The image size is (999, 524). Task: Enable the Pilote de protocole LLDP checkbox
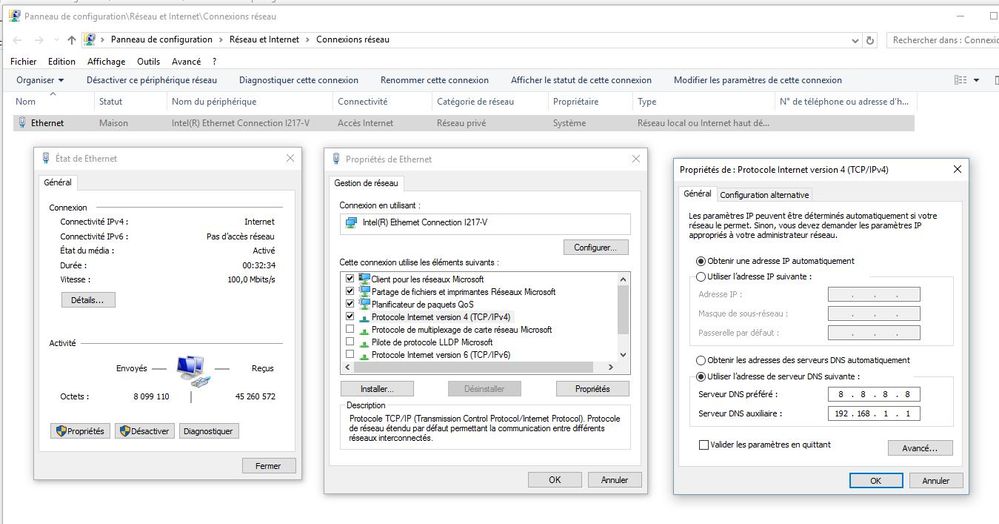click(x=349, y=342)
